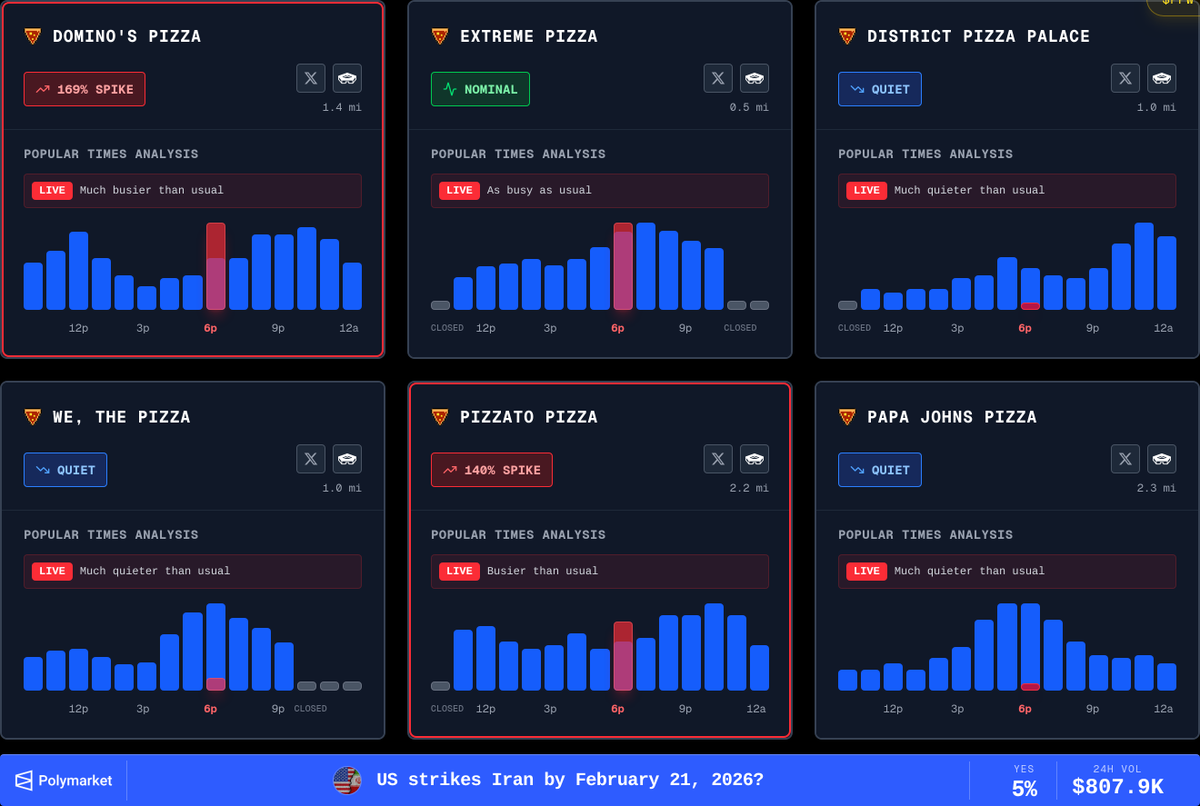Click 'Much busier than usual' on Domino's card
Image resolution: width=1200 pixels, height=806 pixels.
[x=152, y=190]
